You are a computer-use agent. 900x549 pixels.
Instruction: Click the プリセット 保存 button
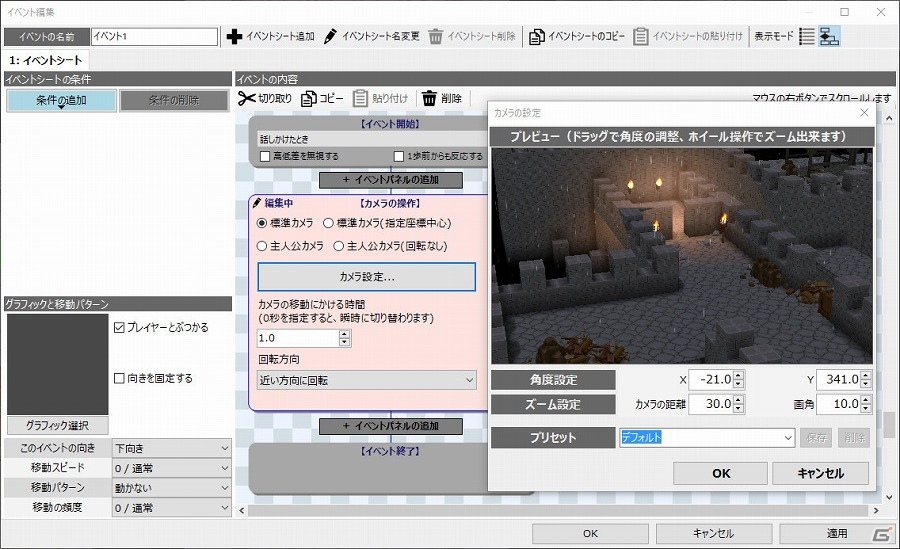coord(816,438)
